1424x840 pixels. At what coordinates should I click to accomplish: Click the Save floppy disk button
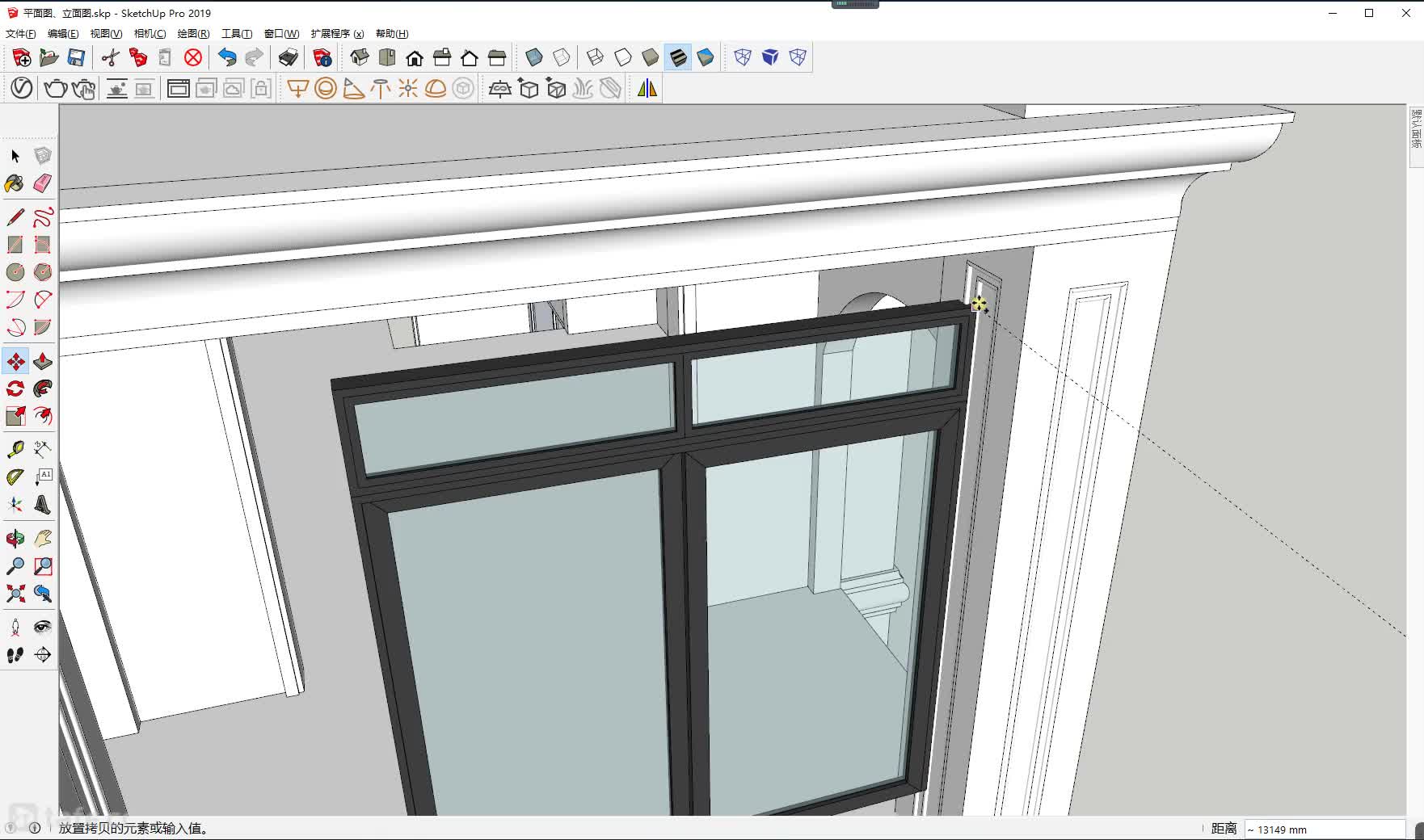pos(77,57)
